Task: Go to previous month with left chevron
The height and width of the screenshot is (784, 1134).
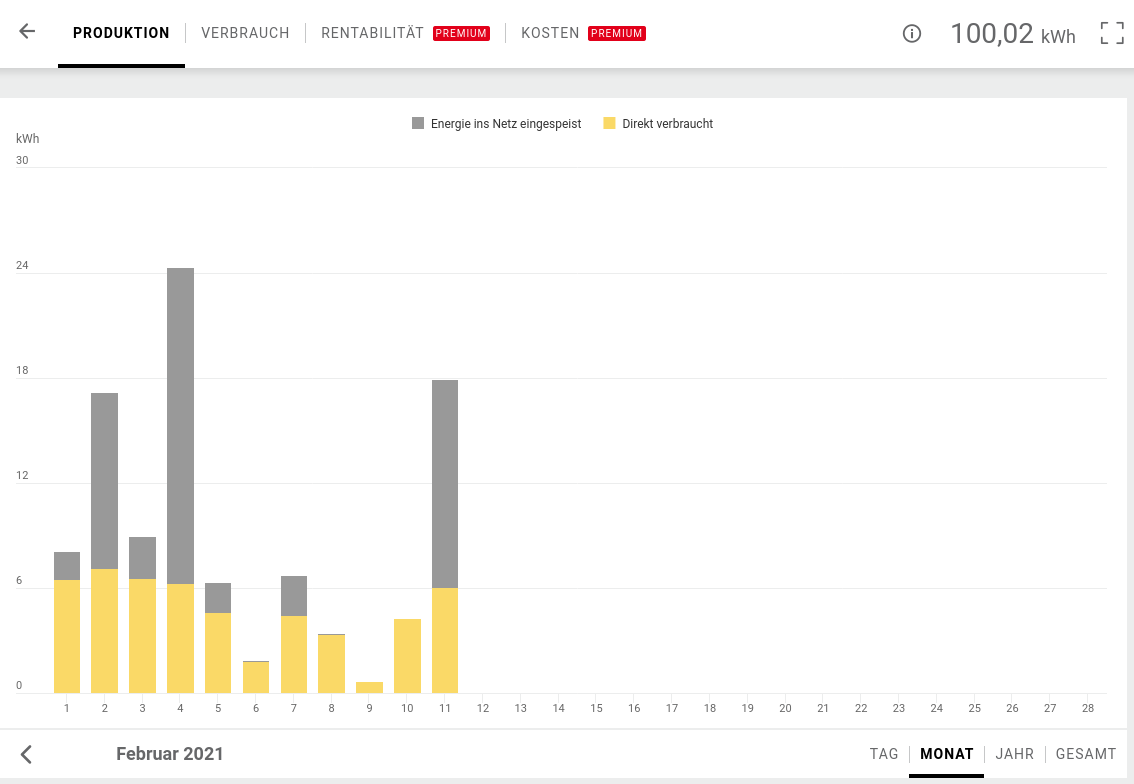Action: (27, 754)
